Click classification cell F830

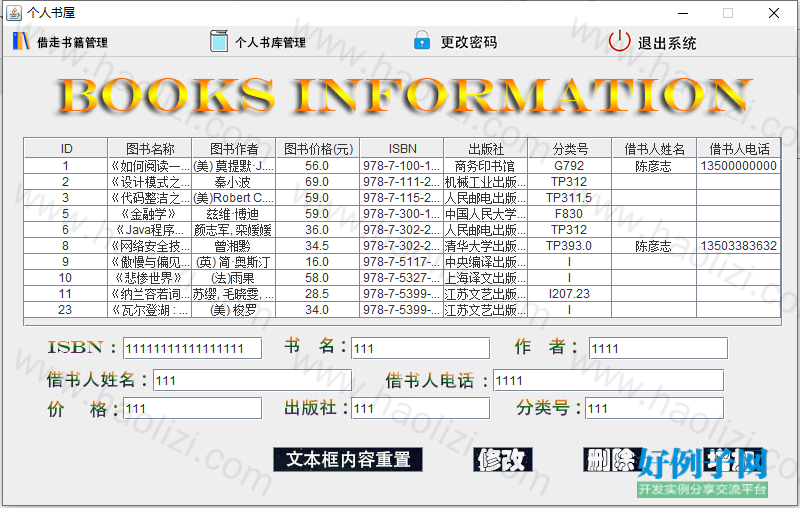pyautogui.click(x=570, y=214)
